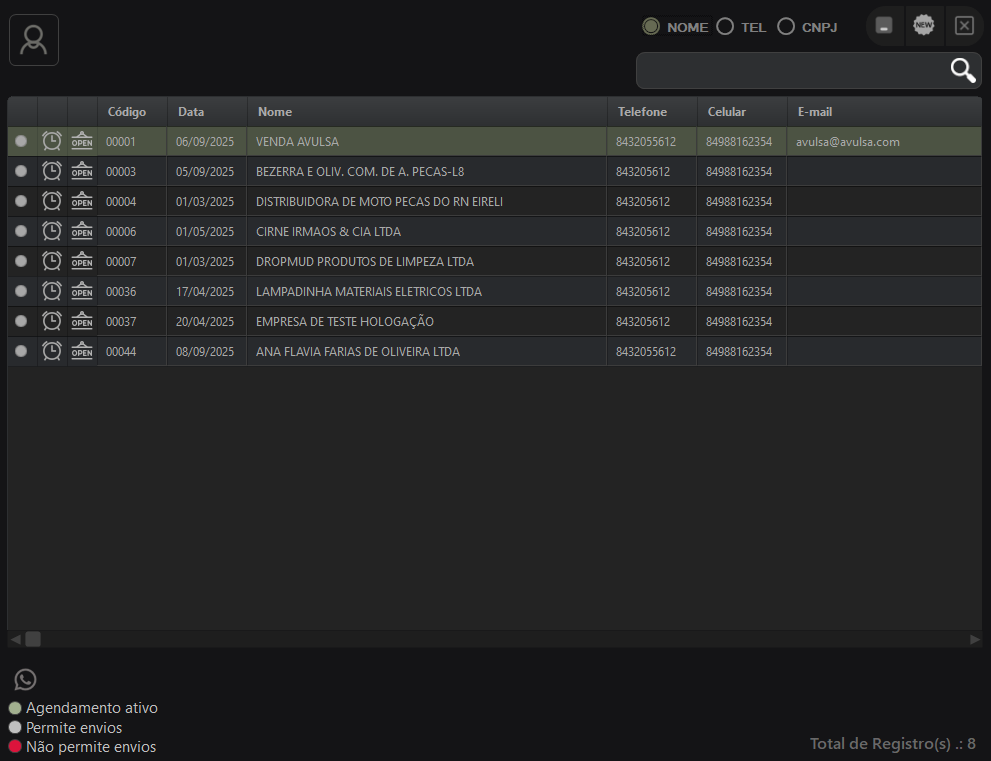Viewport: 991px width, 761px height.
Task: Select the CNPJ search radio button
Action: 786,27
